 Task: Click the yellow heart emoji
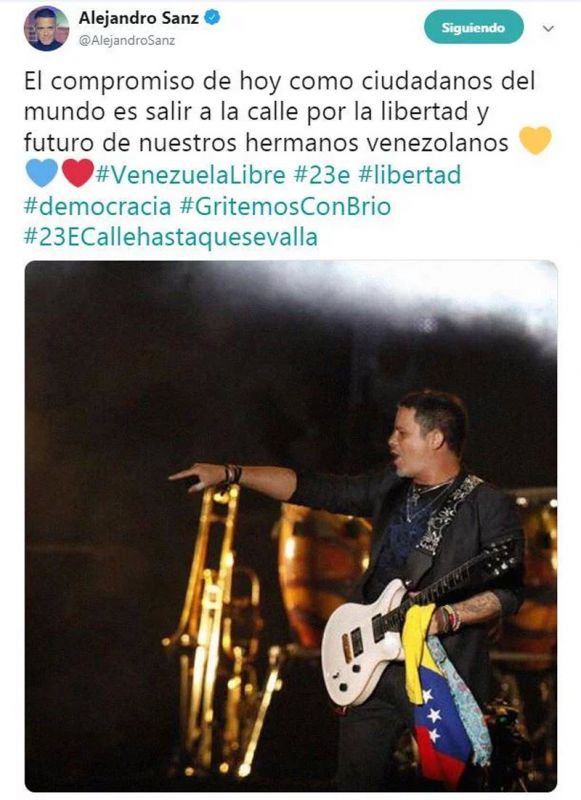pos(535,140)
